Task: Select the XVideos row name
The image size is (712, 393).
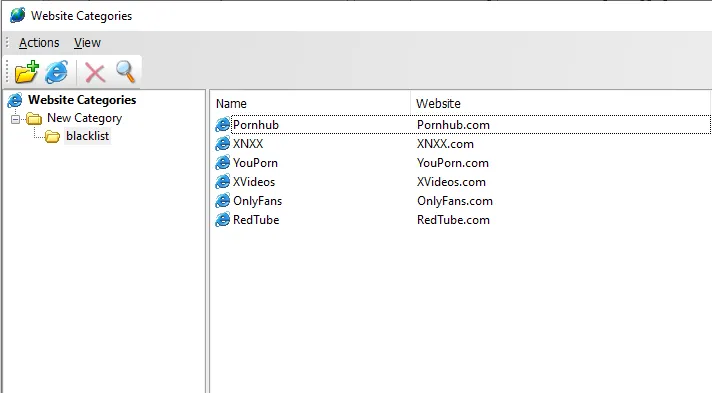Action: pyautogui.click(x=254, y=182)
